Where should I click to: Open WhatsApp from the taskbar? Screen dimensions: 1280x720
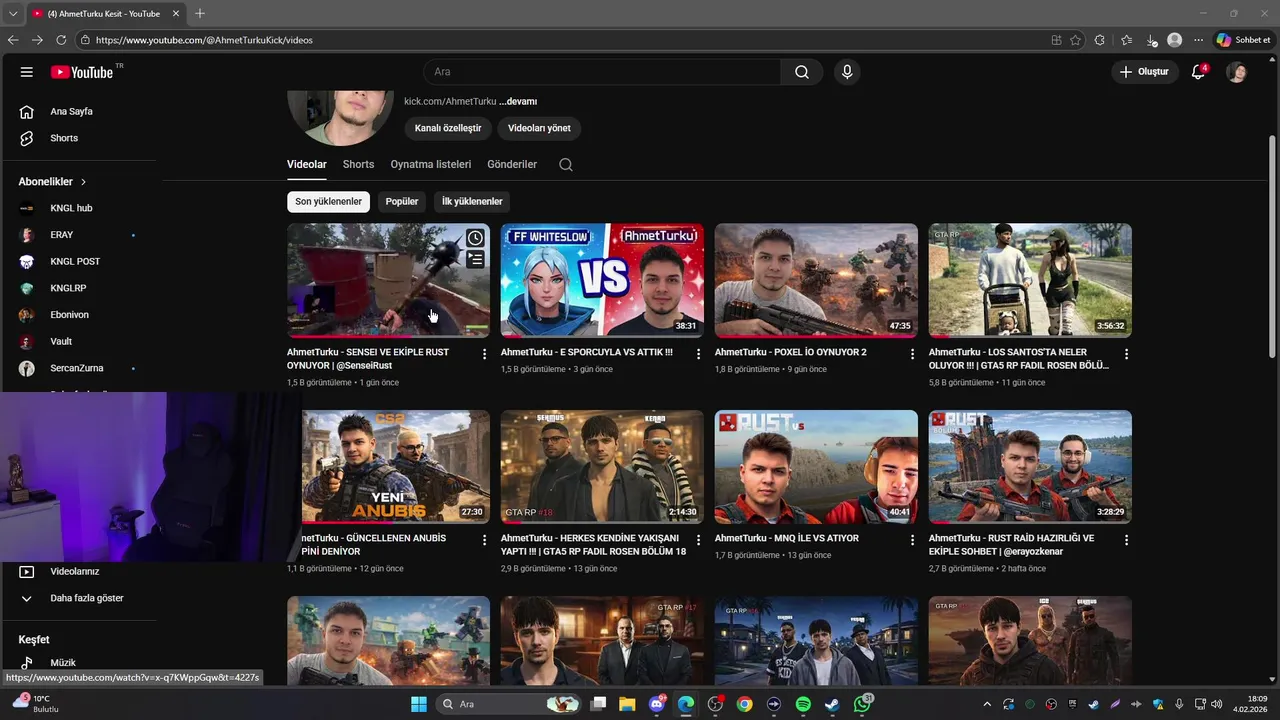pos(862,704)
